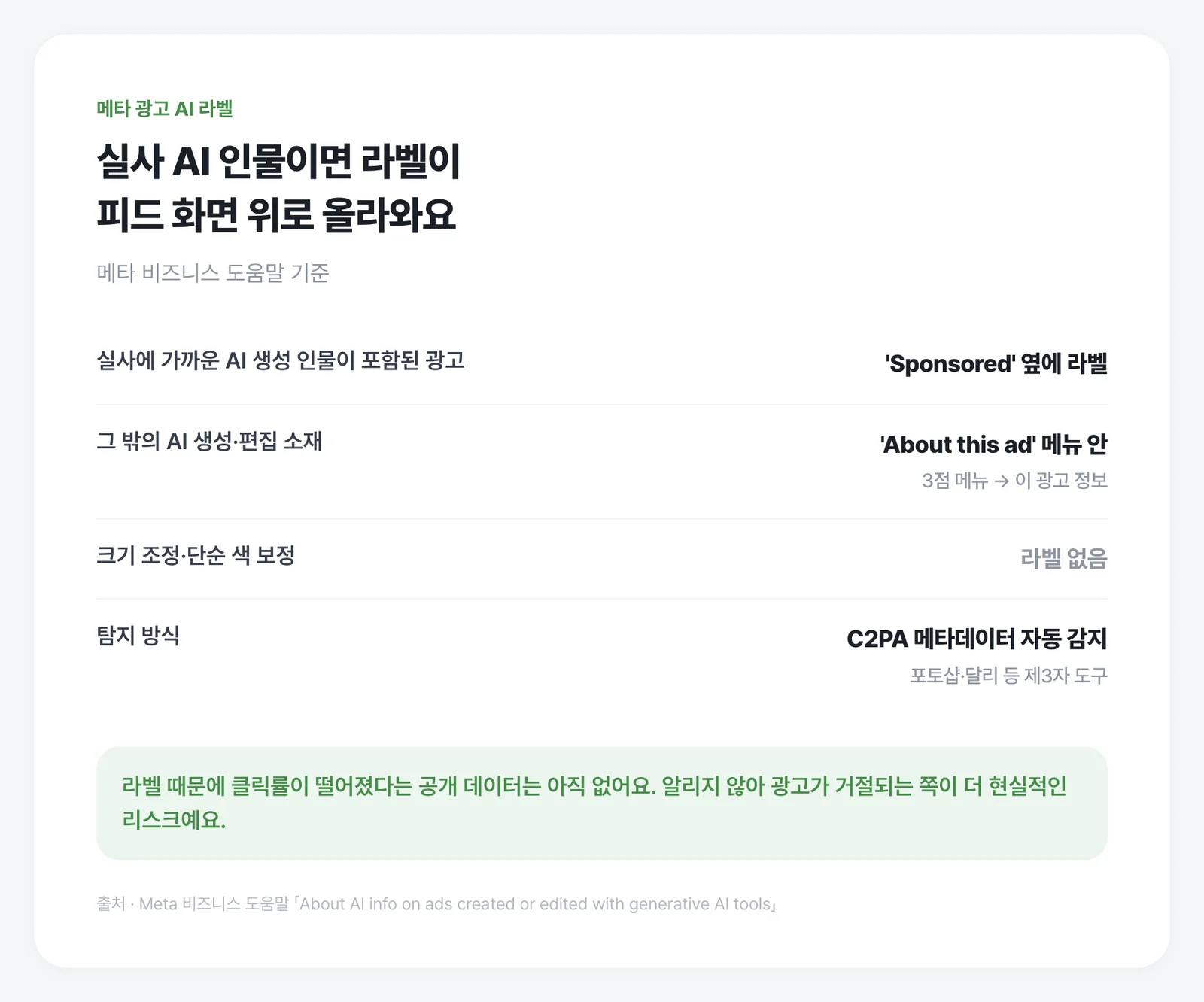1204x1002 pixels.
Task: Click the note '포토샵·달리 등 제3자 도구'
Action: [1008, 676]
